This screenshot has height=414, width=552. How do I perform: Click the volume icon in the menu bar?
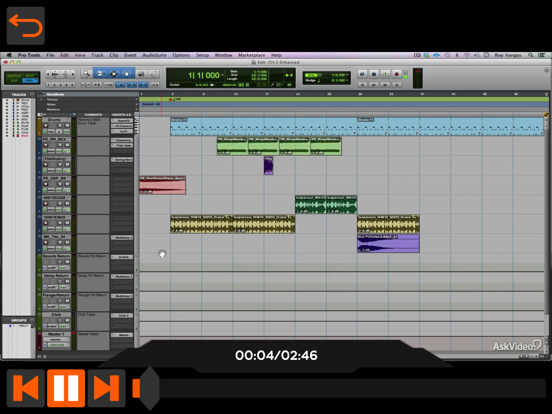tap(476, 55)
